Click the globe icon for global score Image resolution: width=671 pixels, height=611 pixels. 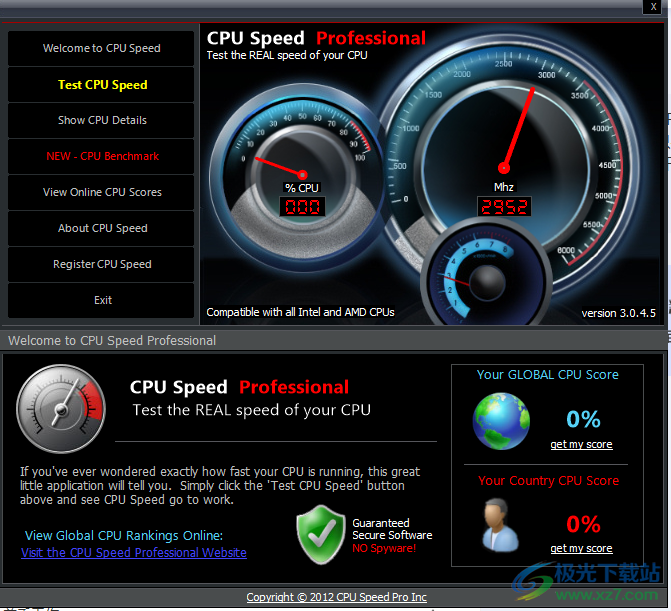pos(501,421)
